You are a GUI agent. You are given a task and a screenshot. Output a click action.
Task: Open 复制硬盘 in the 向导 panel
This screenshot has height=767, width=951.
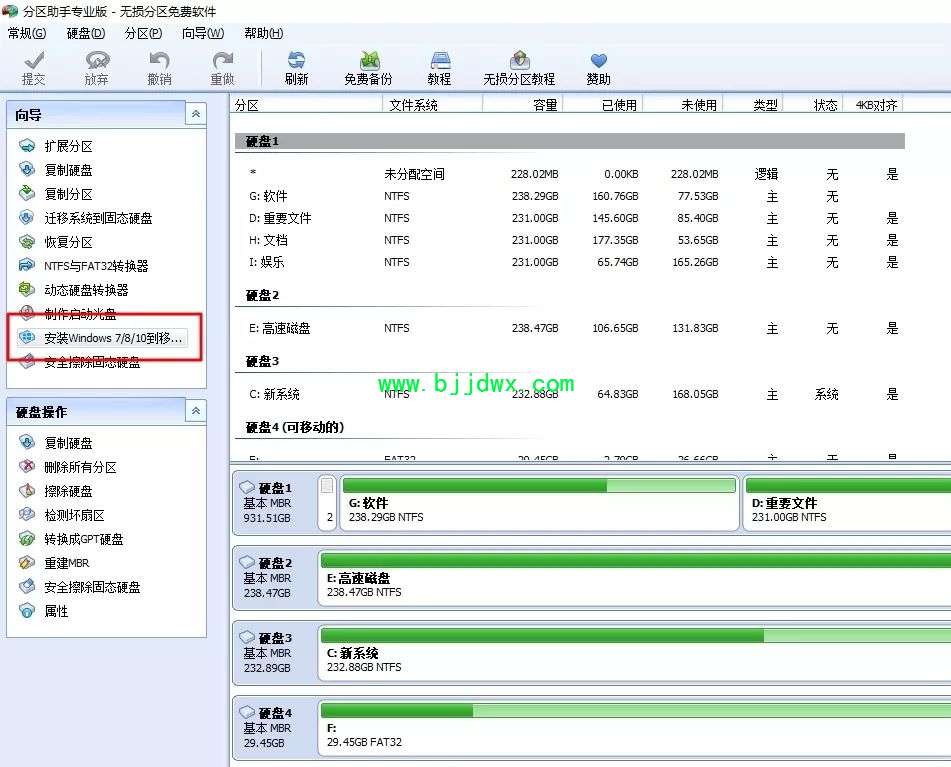tap(56, 170)
